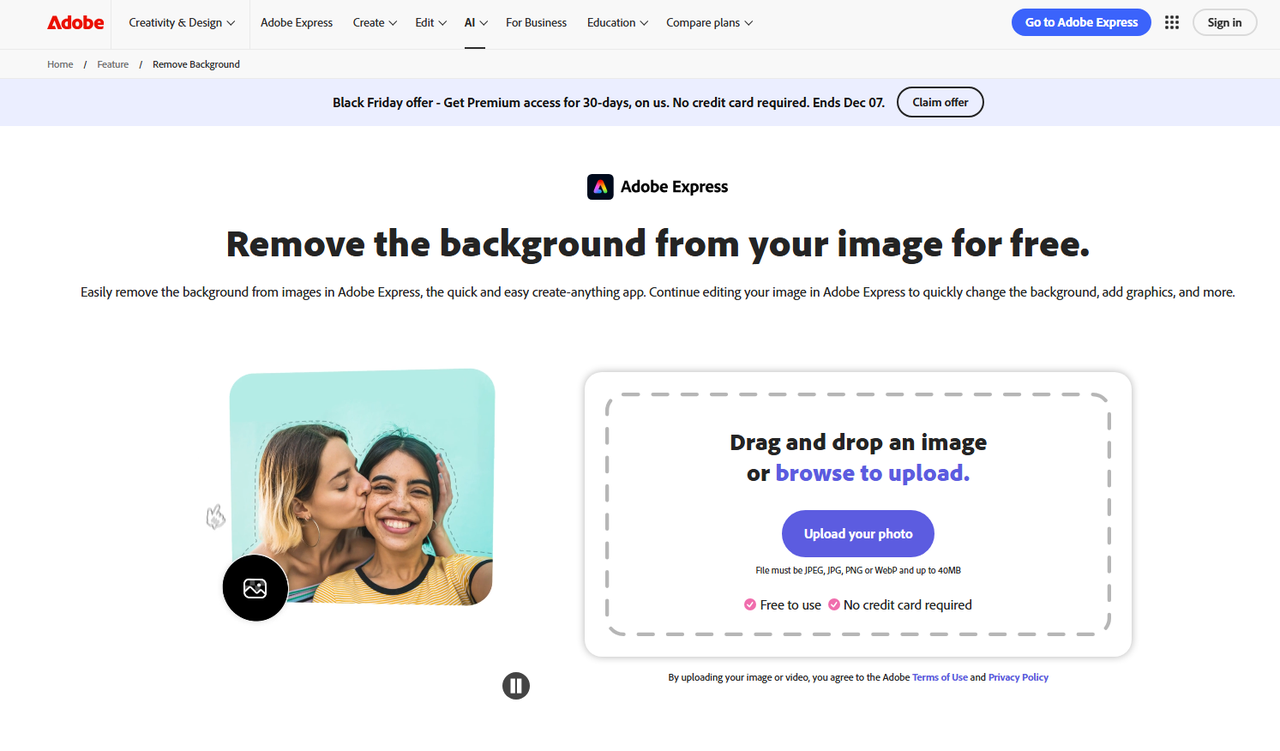The width and height of the screenshot is (1280, 751).
Task: Pause the animation with the pause button
Action: point(516,686)
